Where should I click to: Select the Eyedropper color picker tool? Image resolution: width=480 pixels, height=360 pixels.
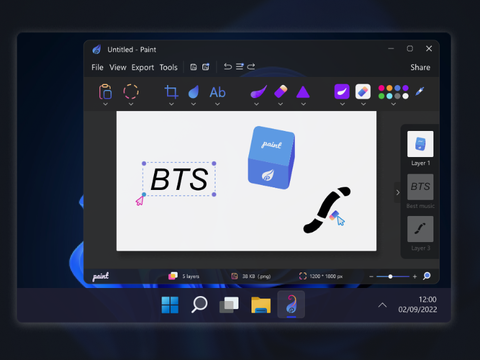pyautogui.click(x=420, y=91)
